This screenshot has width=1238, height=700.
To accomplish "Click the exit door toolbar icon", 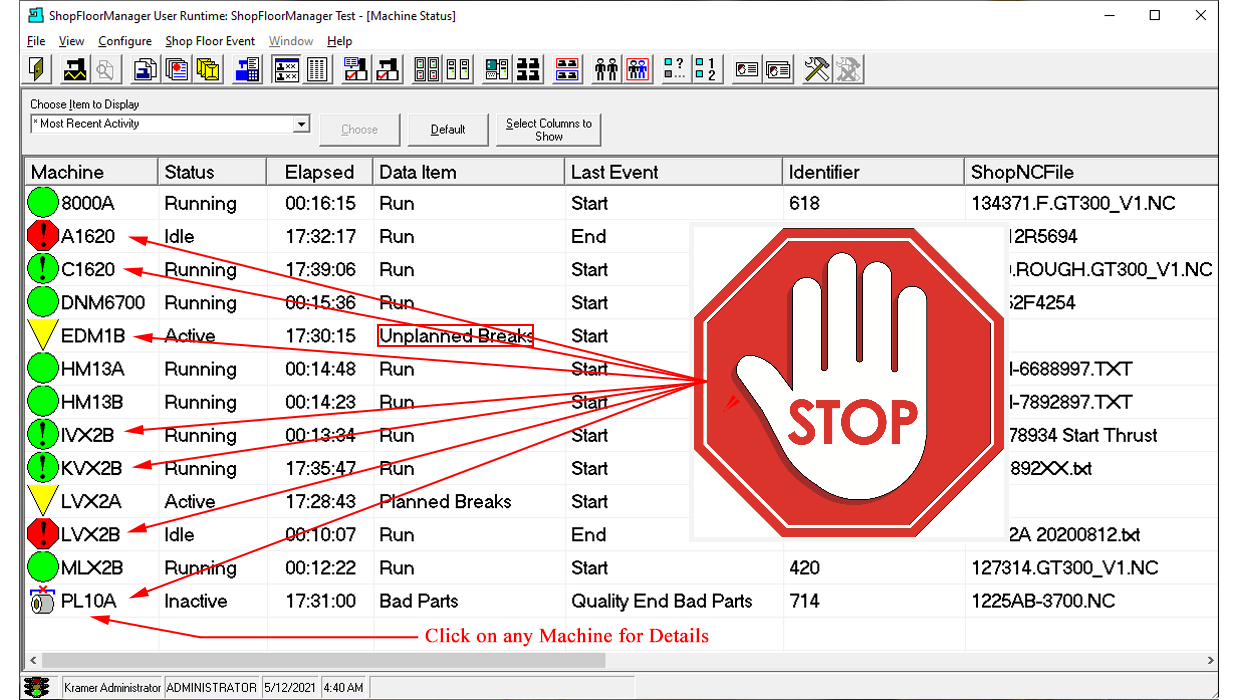I will tap(37, 69).
